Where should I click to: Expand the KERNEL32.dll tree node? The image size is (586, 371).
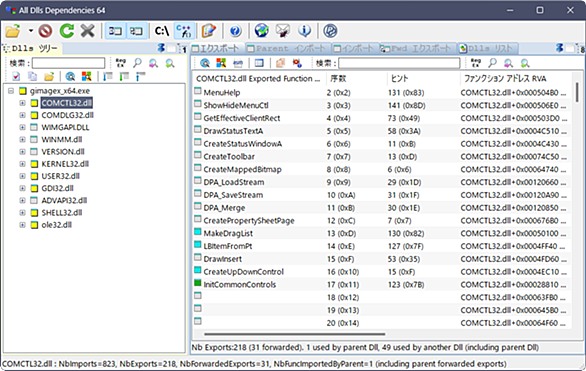[22, 164]
